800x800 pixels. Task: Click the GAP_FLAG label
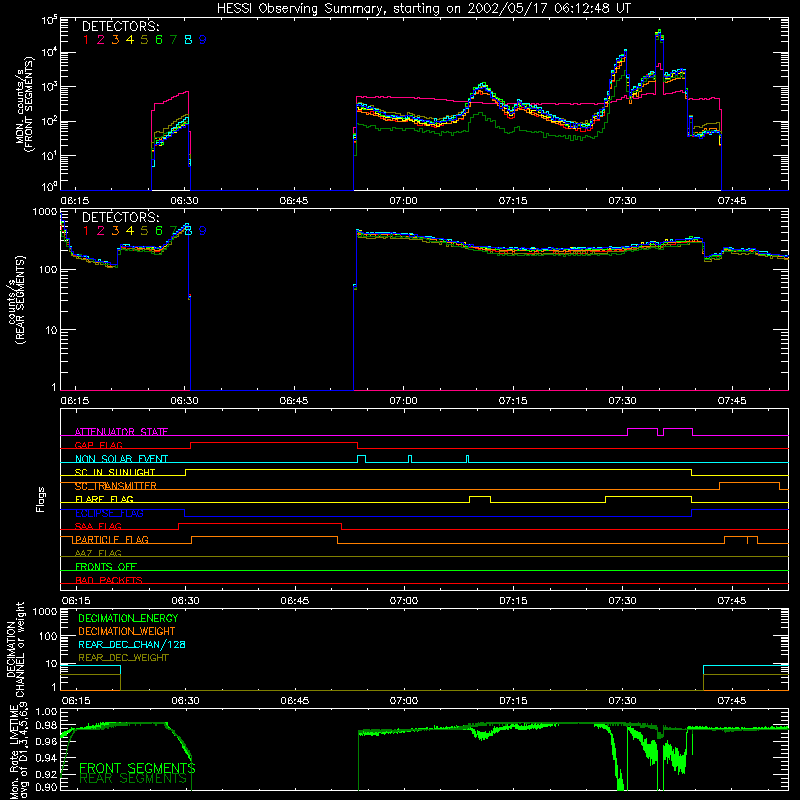[x=98, y=445]
